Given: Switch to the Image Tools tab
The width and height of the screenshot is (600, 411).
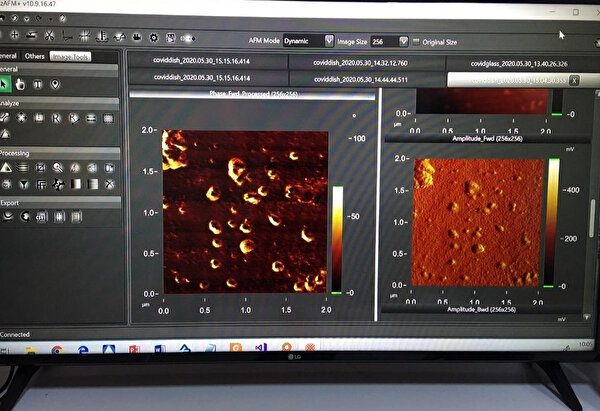Looking at the screenshot, I should point(70,57).
